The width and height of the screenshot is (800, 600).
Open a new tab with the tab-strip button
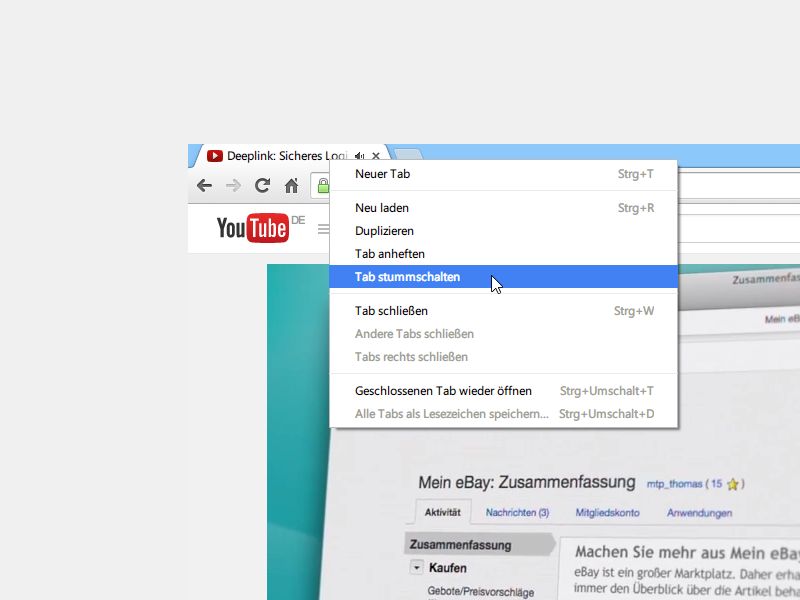coord(408,154)
